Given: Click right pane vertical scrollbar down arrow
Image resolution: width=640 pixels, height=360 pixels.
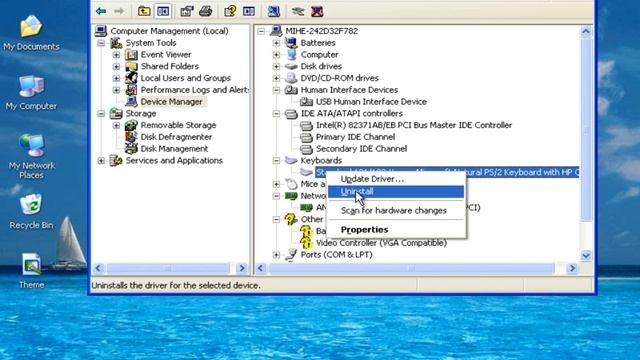Looking at the screenshot, I should tap(586, 256).
